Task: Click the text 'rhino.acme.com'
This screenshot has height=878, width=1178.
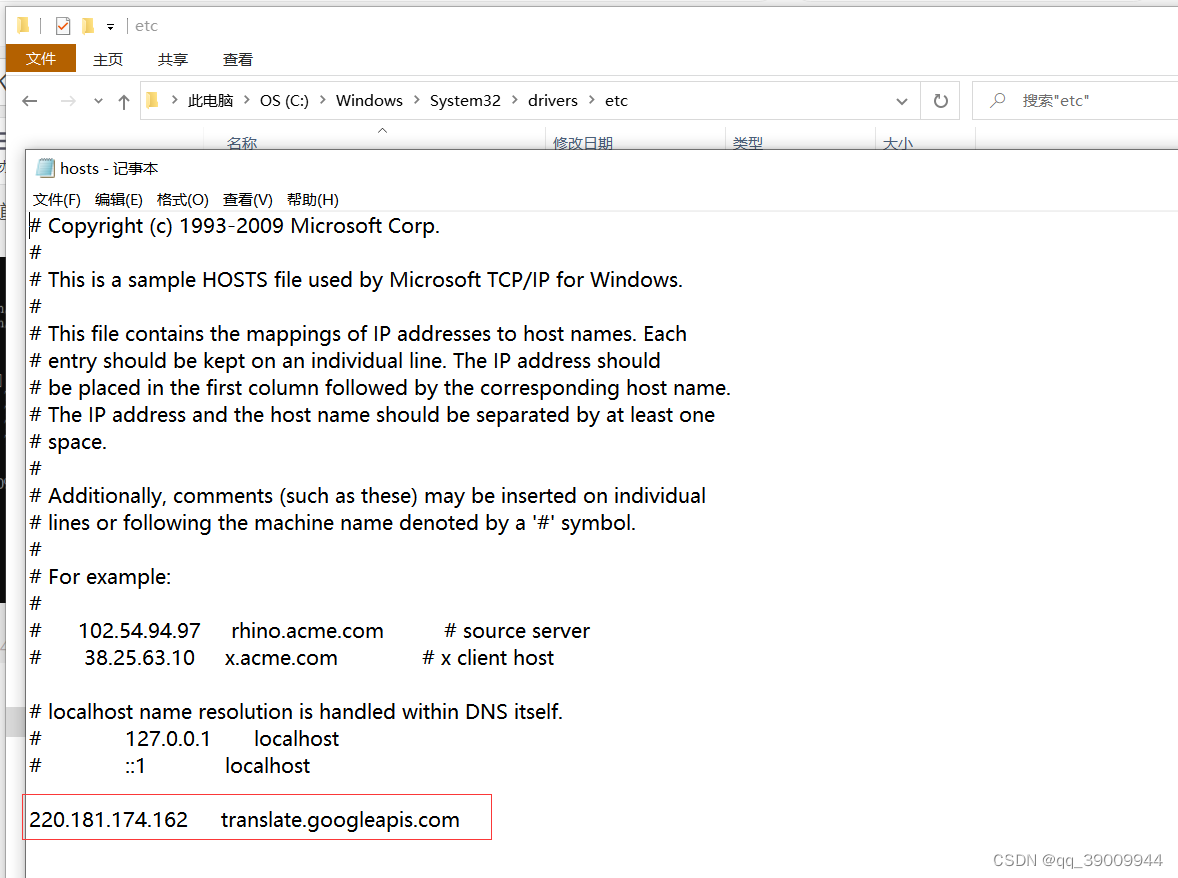Action: click(307, 631)
